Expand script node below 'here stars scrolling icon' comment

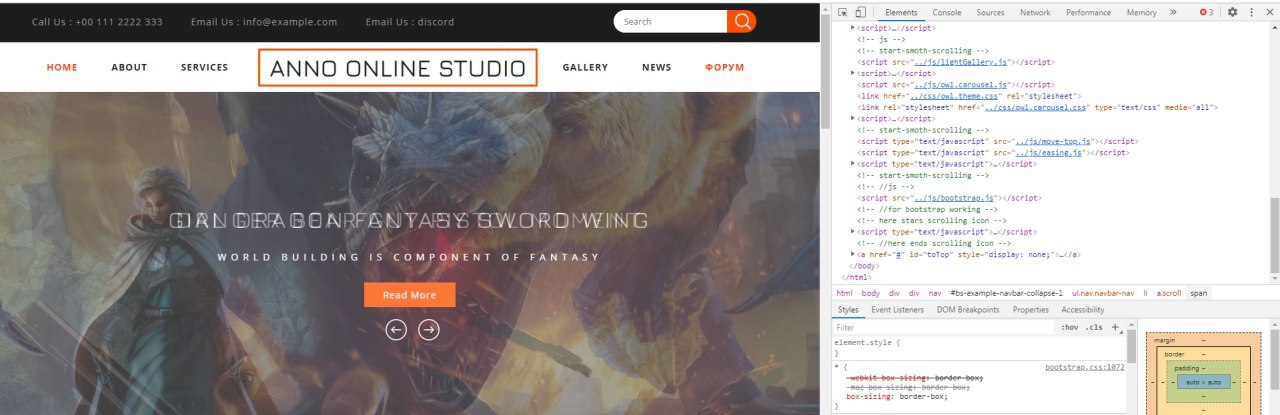pos(853,231)
